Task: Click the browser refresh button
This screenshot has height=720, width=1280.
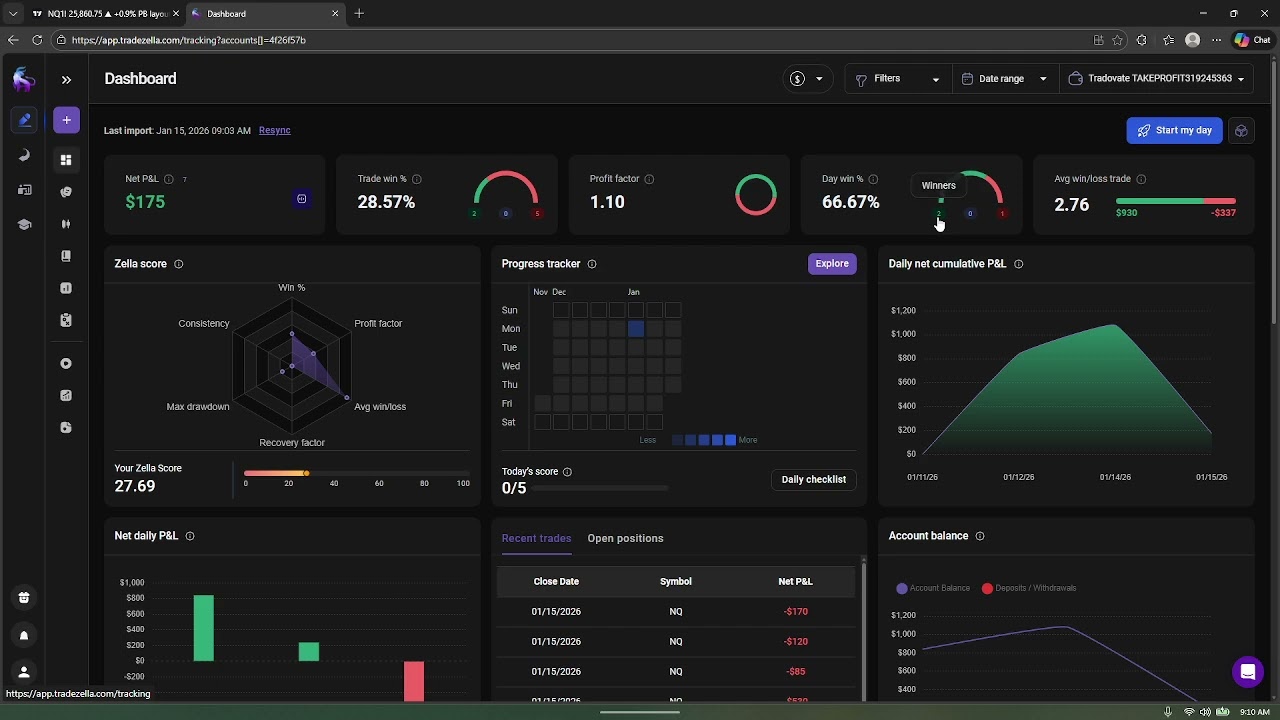Action: (x=37, y=40)
